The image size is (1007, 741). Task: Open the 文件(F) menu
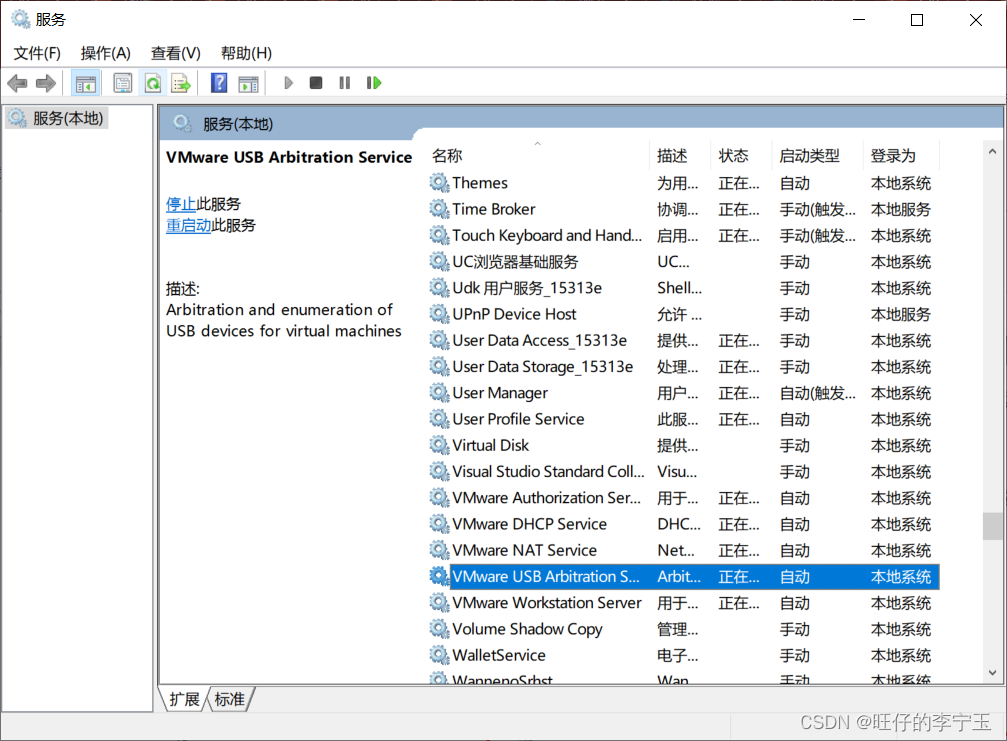click(x=37, y=53)
